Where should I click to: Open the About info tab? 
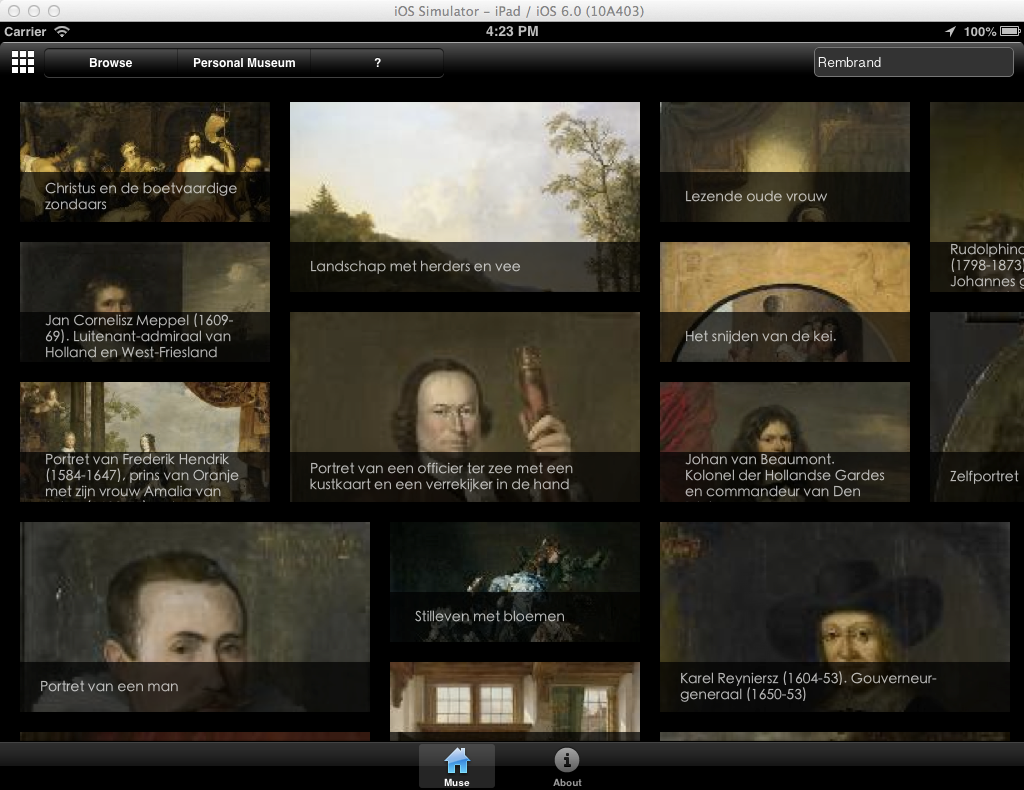567,766
